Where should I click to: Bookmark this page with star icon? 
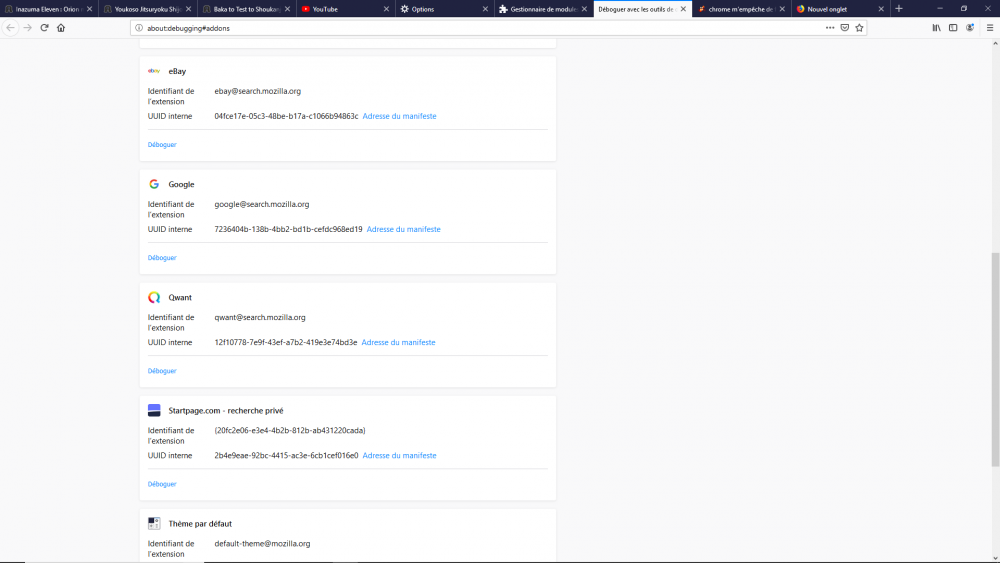859,28
